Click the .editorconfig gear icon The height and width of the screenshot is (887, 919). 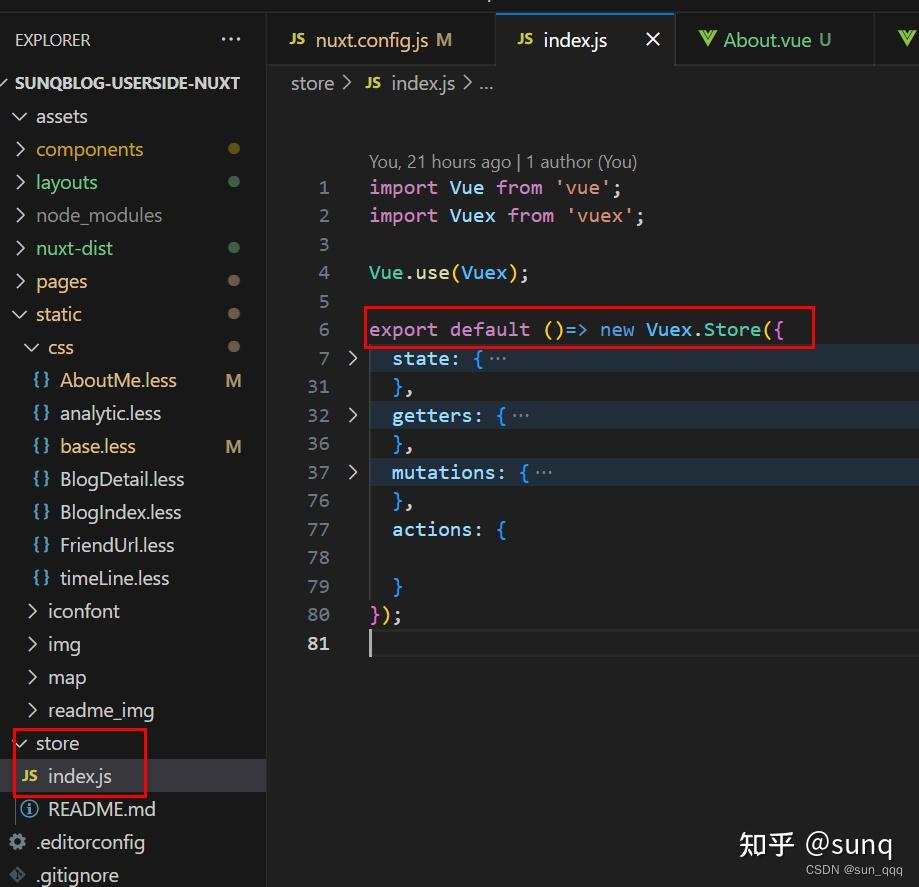click(17, 842)
